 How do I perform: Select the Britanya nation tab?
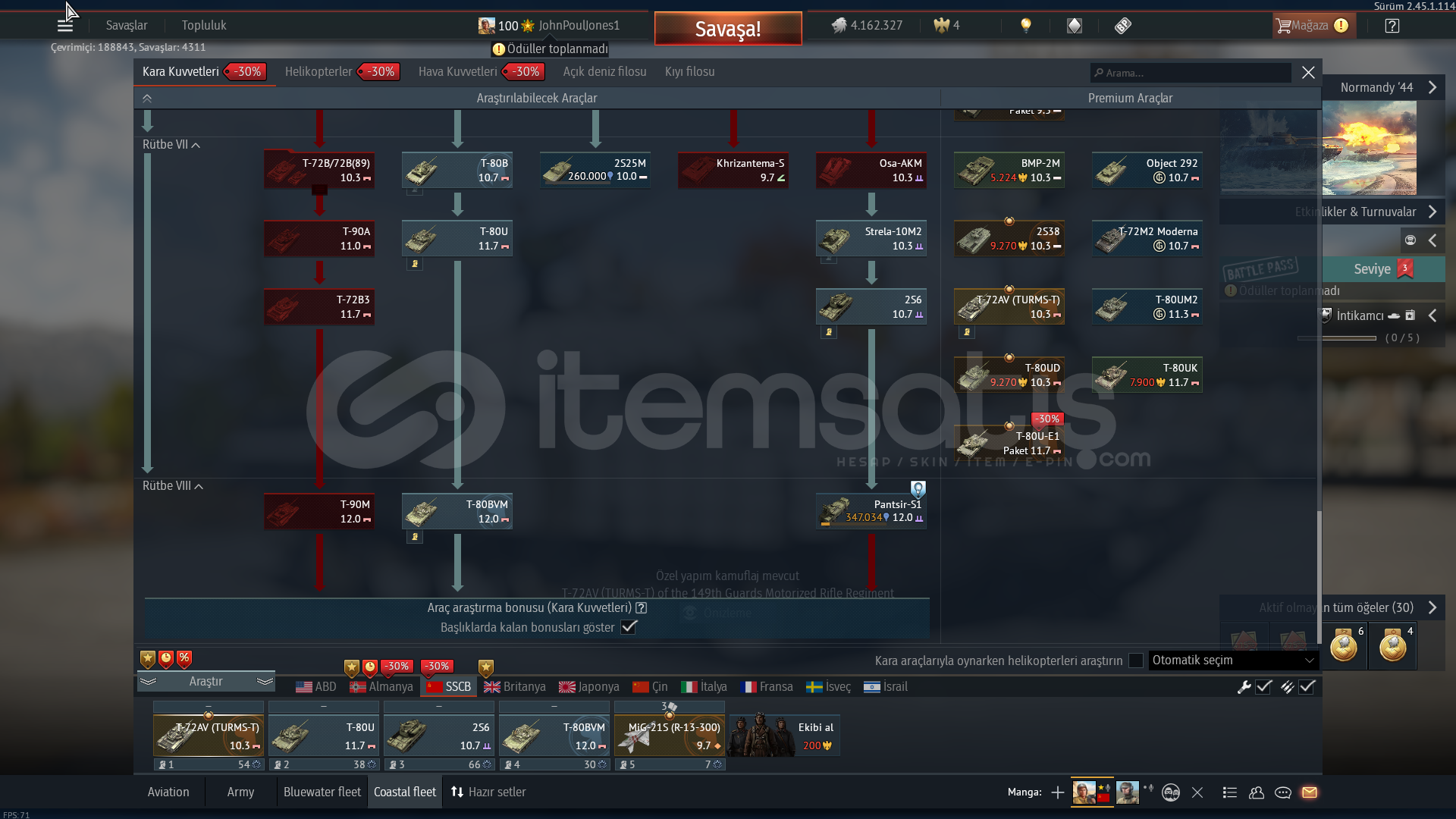click(x=515, y=687)
